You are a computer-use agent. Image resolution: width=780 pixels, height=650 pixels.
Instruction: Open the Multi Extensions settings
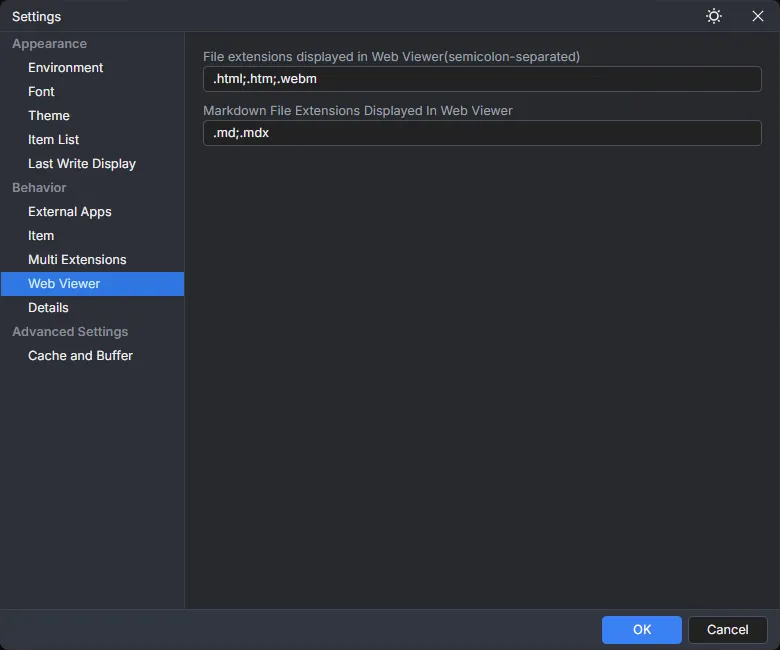point(77,260)
